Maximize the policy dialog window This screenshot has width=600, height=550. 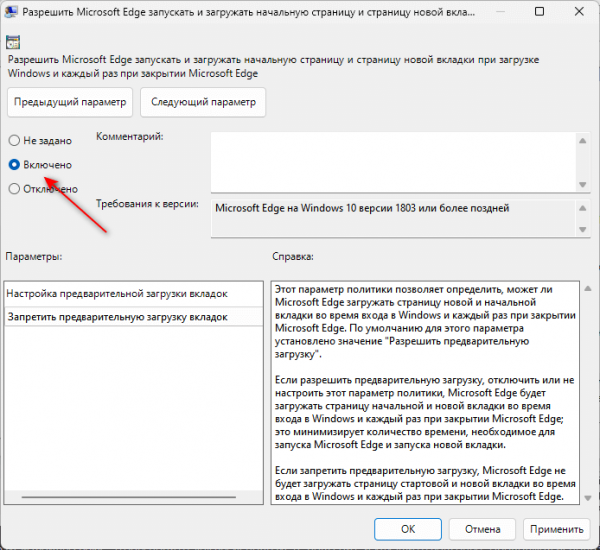pos(539,11)
